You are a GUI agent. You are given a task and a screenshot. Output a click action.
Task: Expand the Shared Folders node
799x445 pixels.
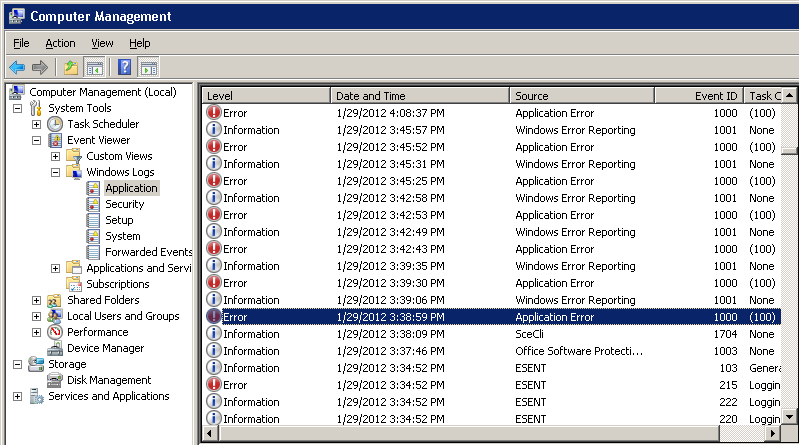coord(37,300)
